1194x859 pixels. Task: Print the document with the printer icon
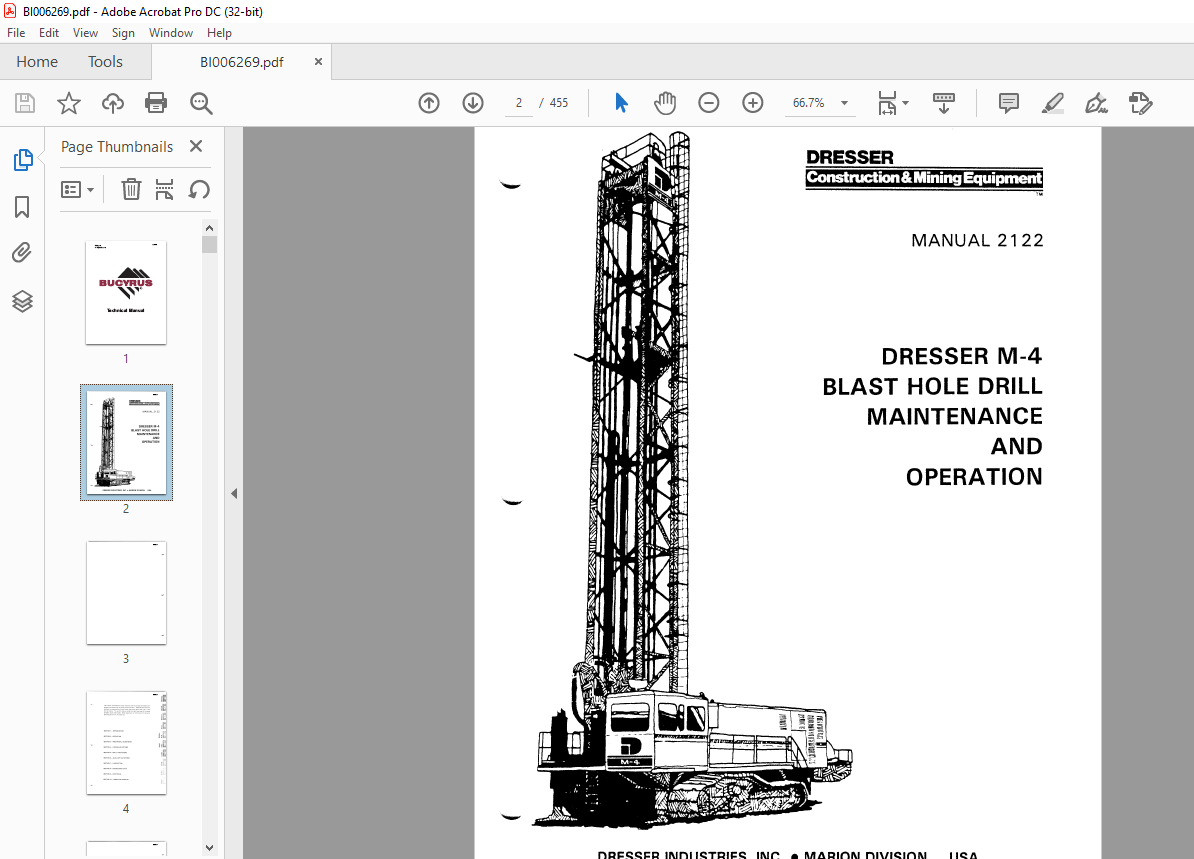point(156,103)
